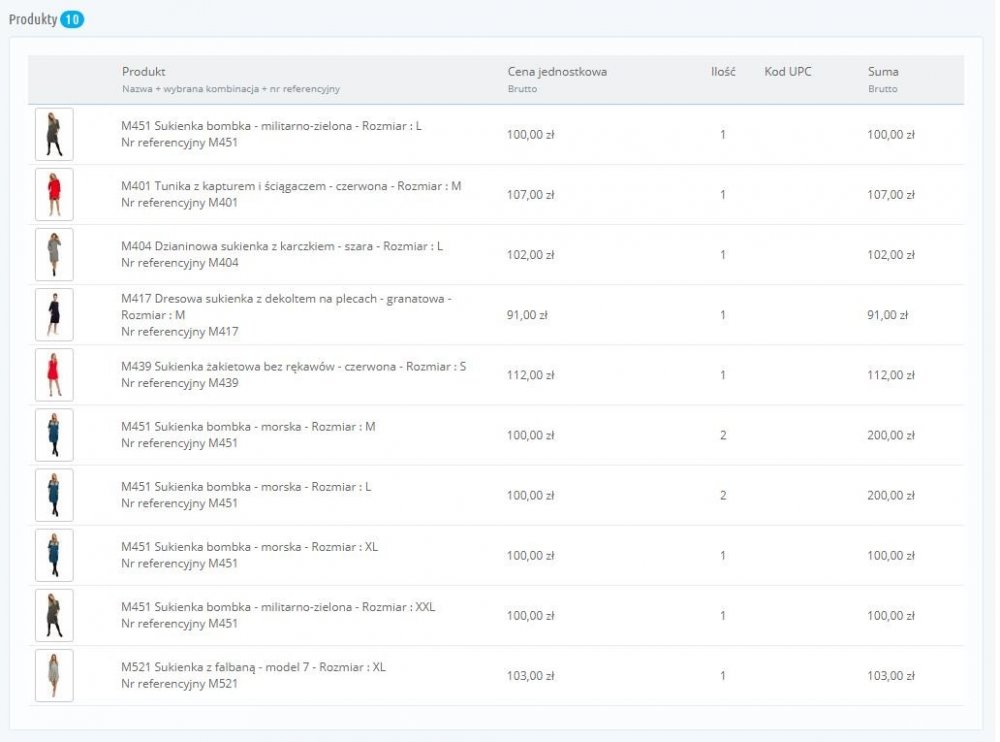Open thumbnail for M451 morska size M
Image resolution: width=1000 pixels, height=742 pixels.
click(54, 435)
